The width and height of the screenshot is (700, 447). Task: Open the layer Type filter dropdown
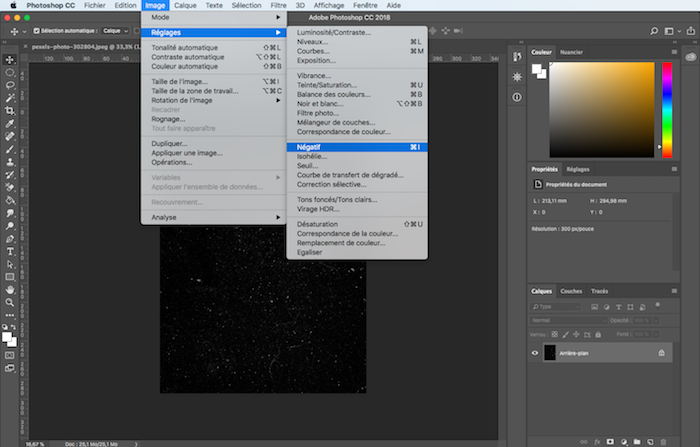tap(556, 307)
